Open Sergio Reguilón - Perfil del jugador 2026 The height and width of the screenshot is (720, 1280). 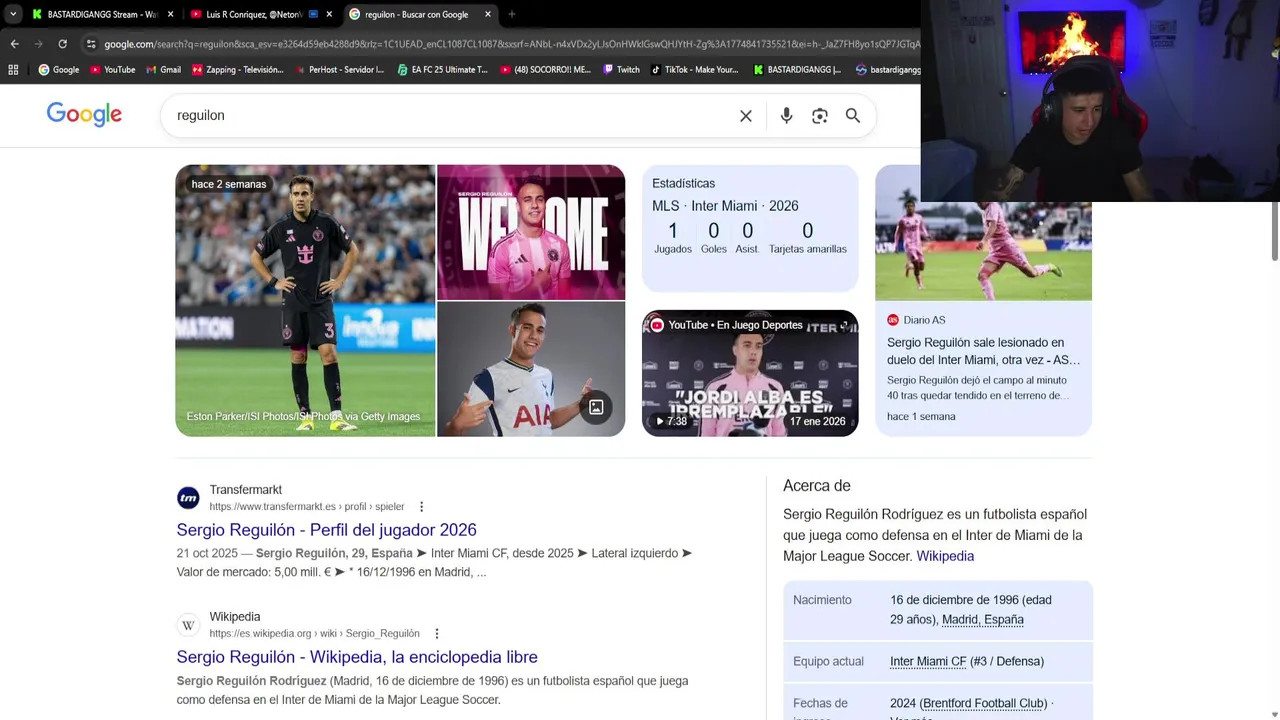click(326, 530)
